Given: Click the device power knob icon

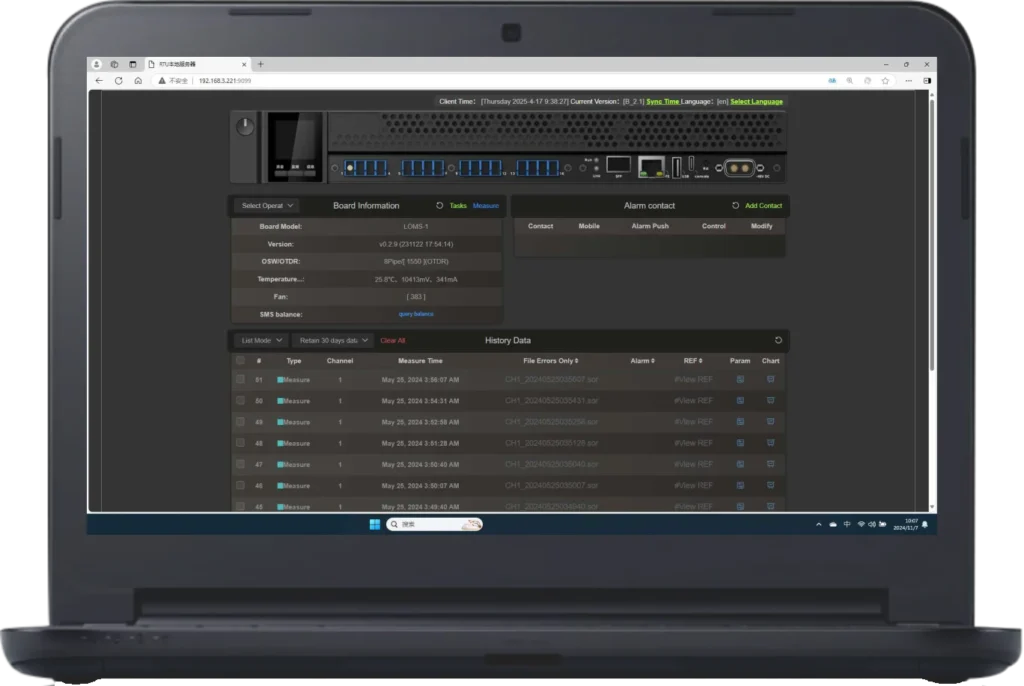Looking at the screenshot, I should (245, 126).
